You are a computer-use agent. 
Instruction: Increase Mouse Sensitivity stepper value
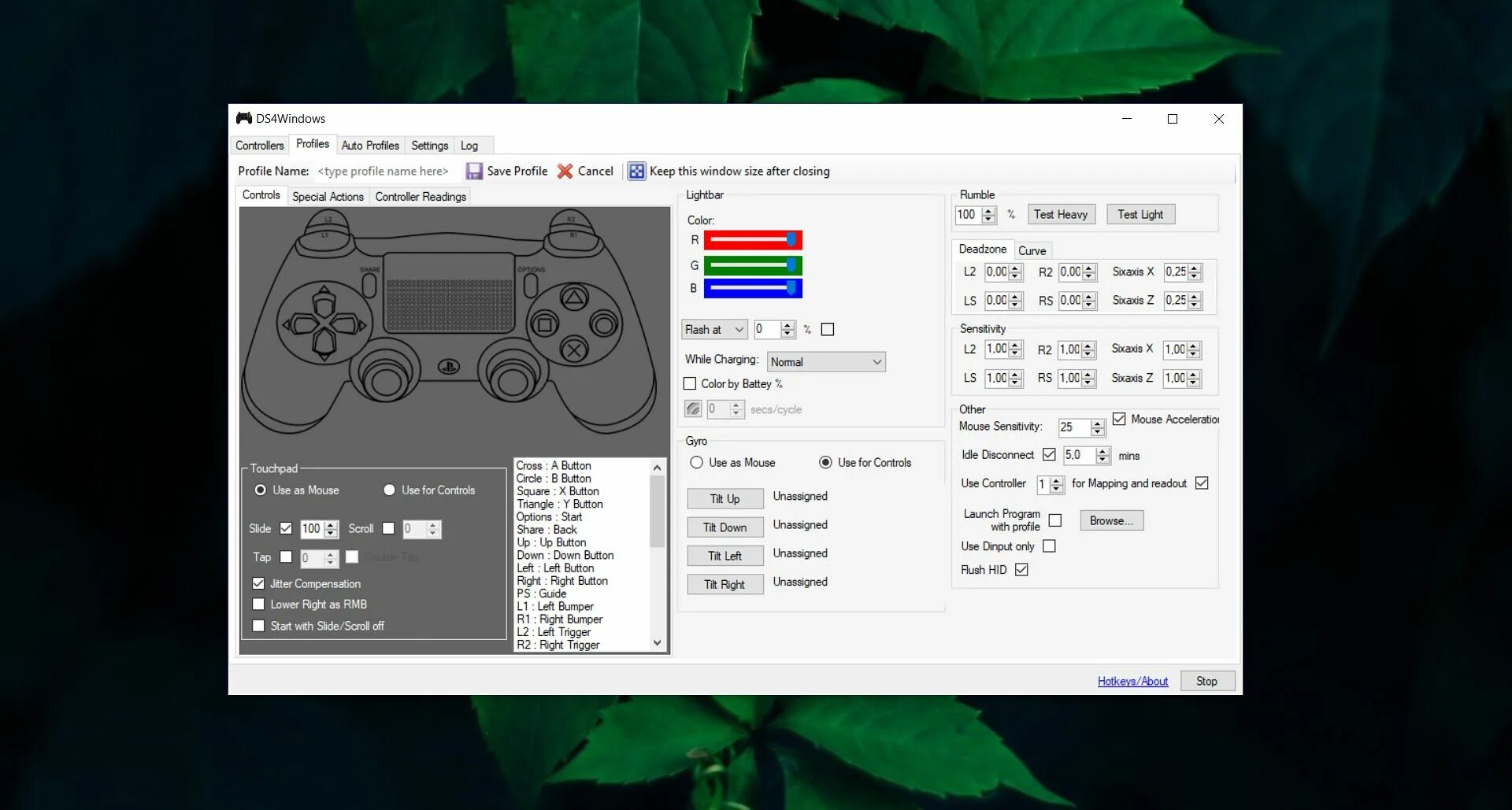[x=1098, y=423]
